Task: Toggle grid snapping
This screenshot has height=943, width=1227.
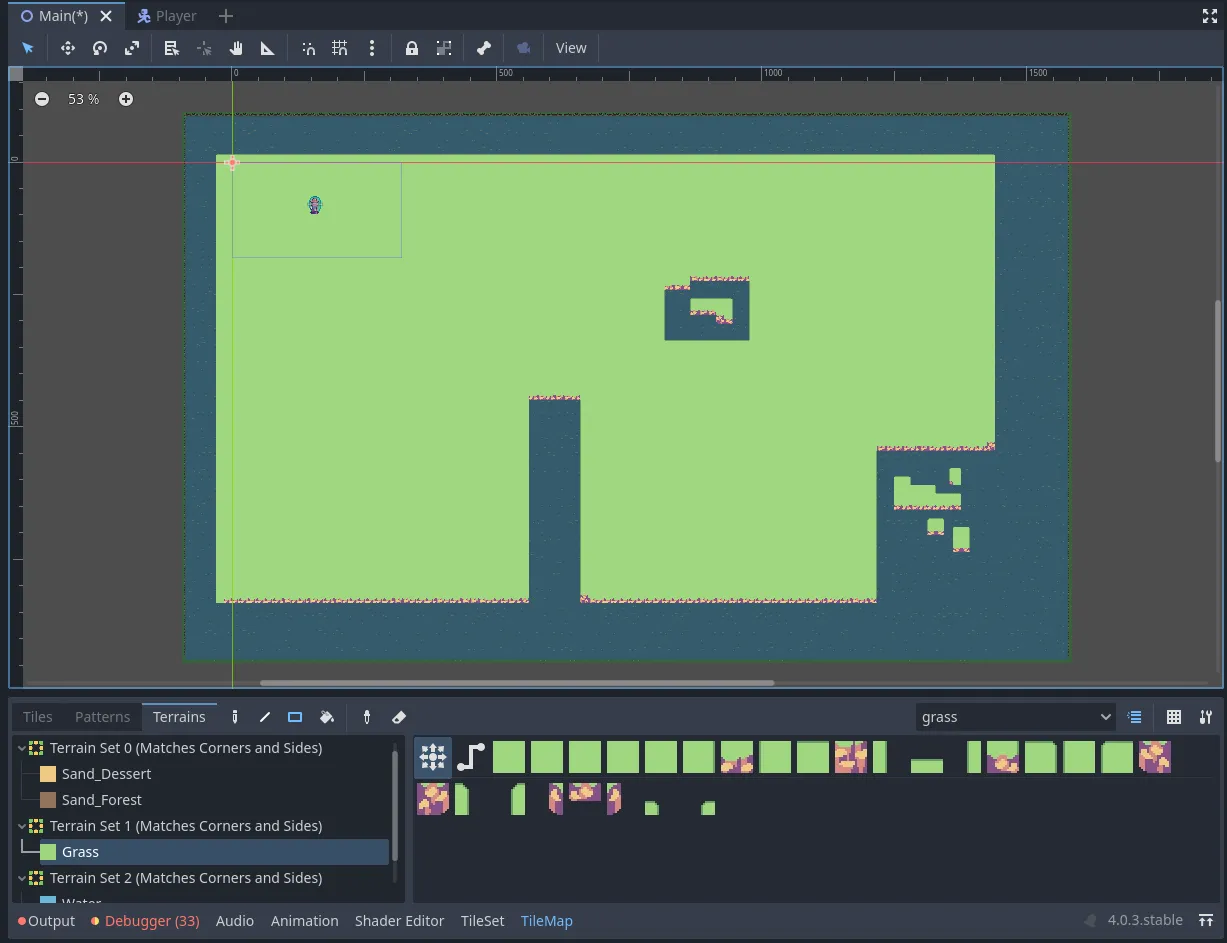Action: [340, 48]
